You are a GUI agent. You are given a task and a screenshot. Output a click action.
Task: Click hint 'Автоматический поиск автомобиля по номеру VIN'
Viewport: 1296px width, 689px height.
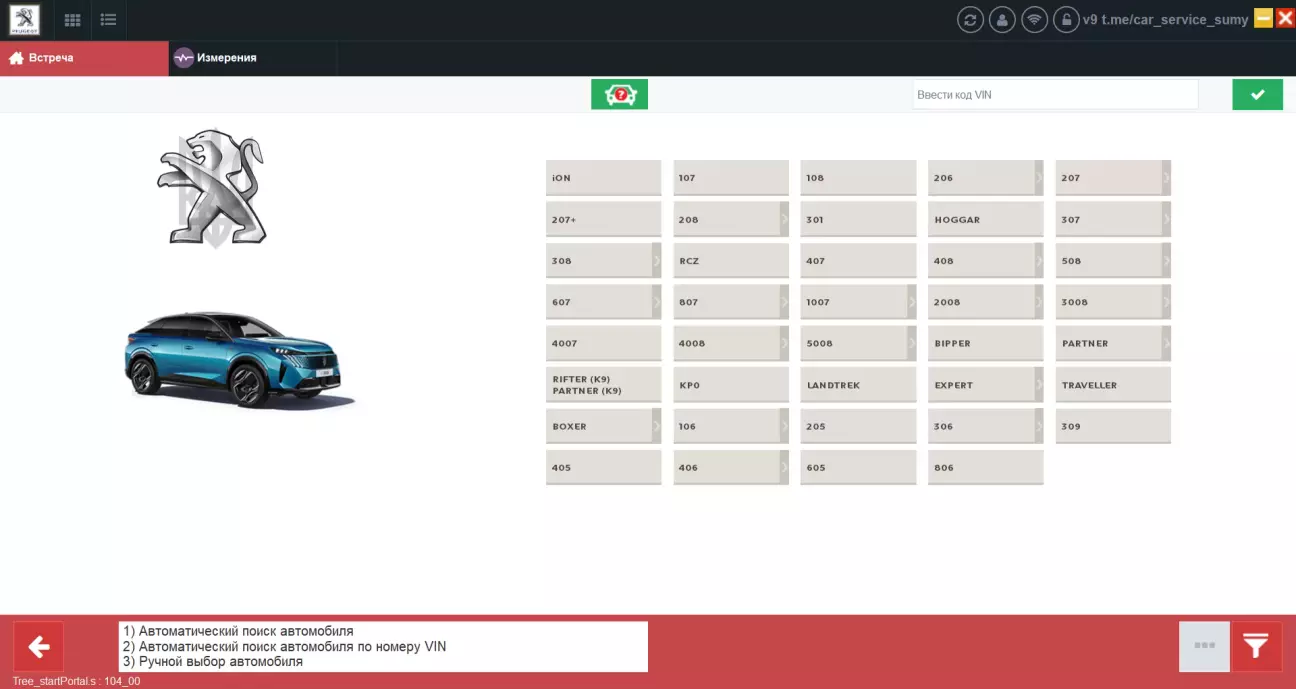point(284,647)
